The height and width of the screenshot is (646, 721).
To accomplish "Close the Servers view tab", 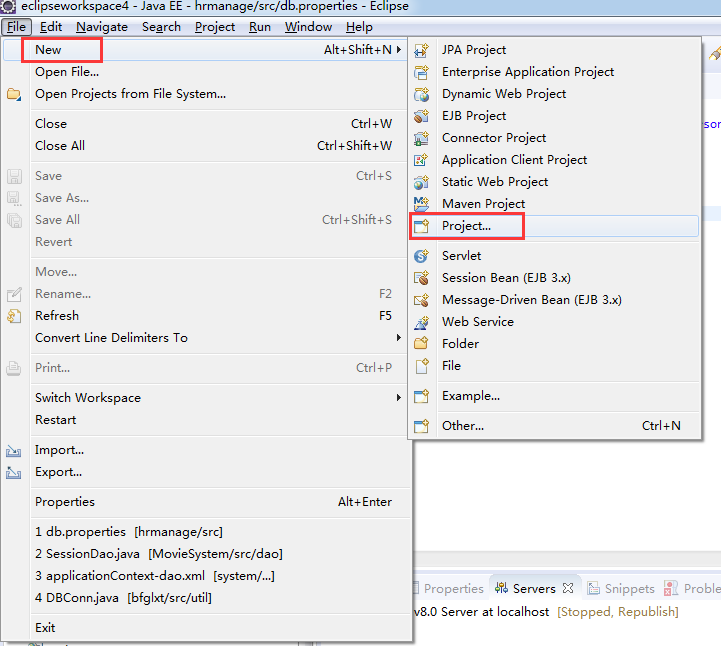I will click(568, 588).
